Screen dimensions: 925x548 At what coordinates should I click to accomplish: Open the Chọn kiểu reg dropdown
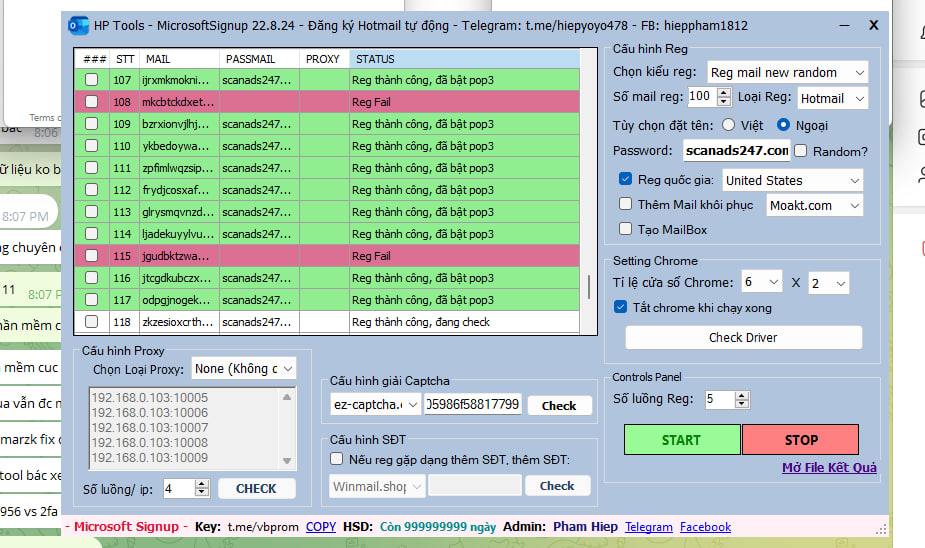tap(787, 72)
